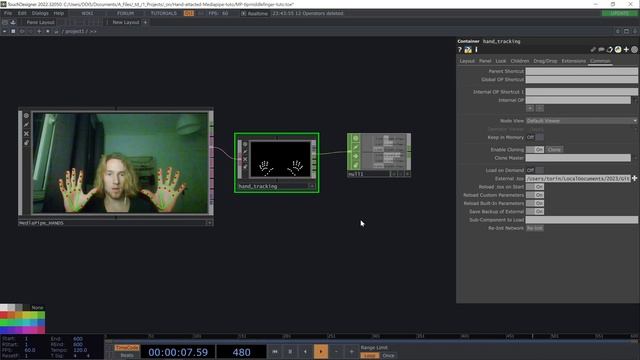This screenshot has height=360, width=640.
Task: Pick the red swatch in color palette
Action: tap(4, 315)
